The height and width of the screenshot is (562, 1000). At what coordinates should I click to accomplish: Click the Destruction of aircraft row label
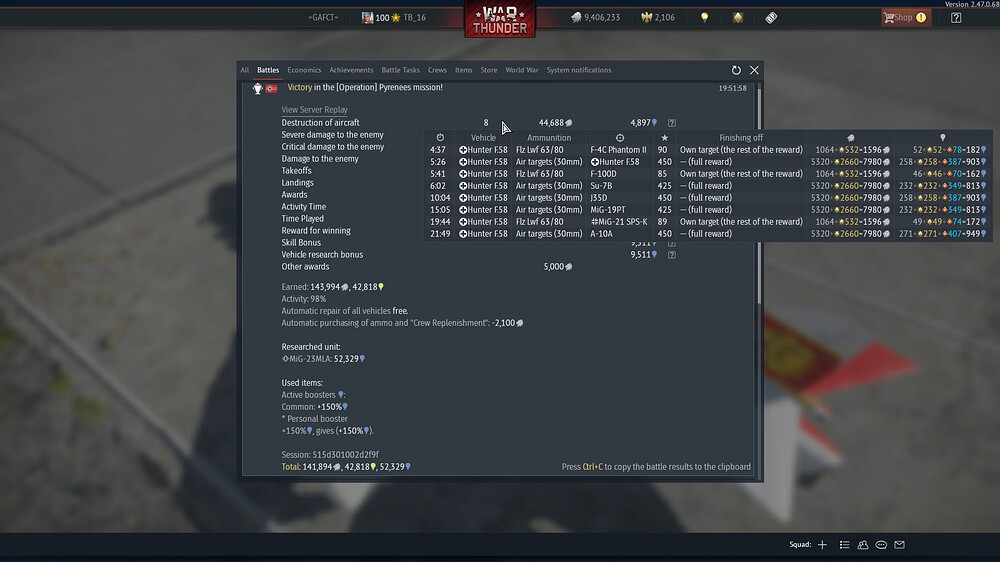point(320,123)
